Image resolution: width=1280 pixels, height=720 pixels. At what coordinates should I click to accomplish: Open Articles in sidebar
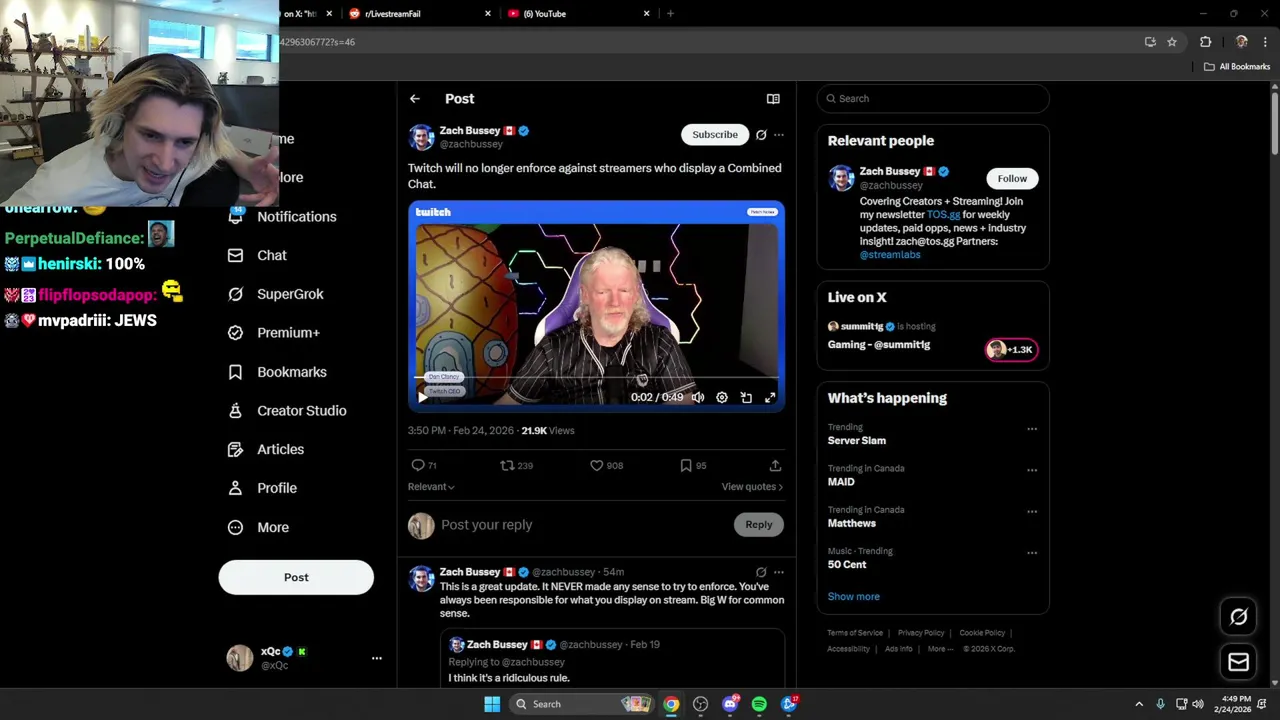267,450
